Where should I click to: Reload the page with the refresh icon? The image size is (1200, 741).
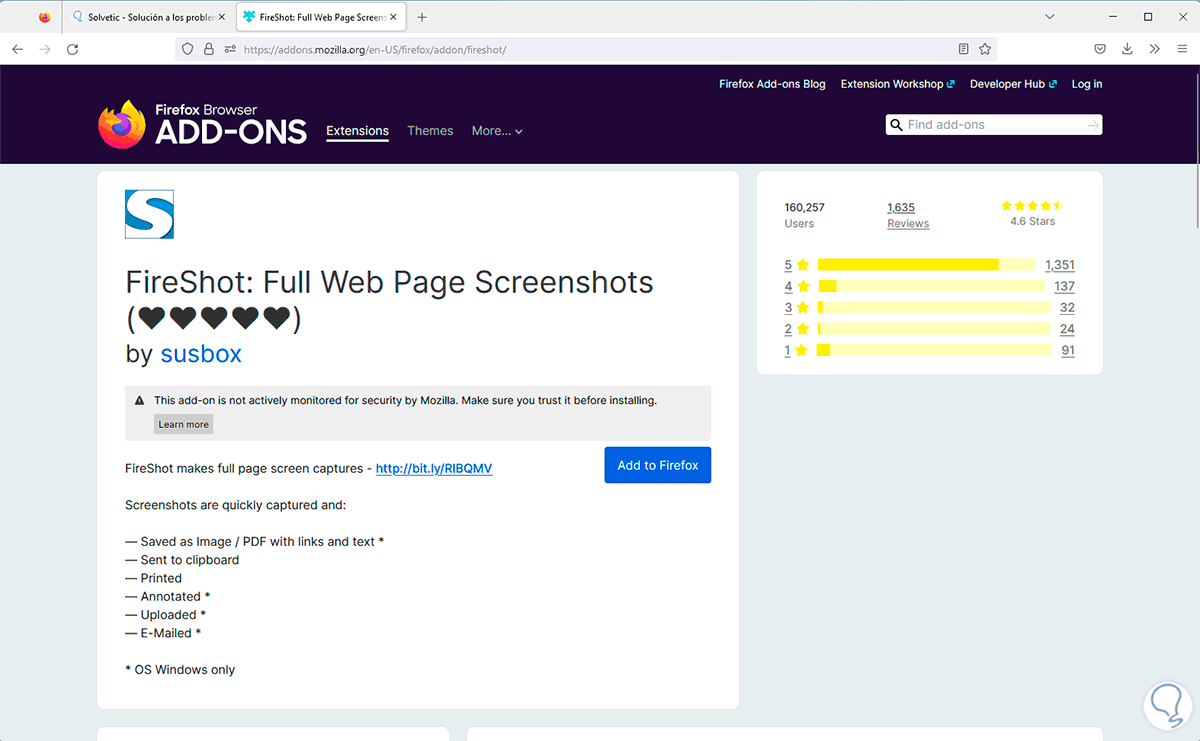click(x=72, y=49)
